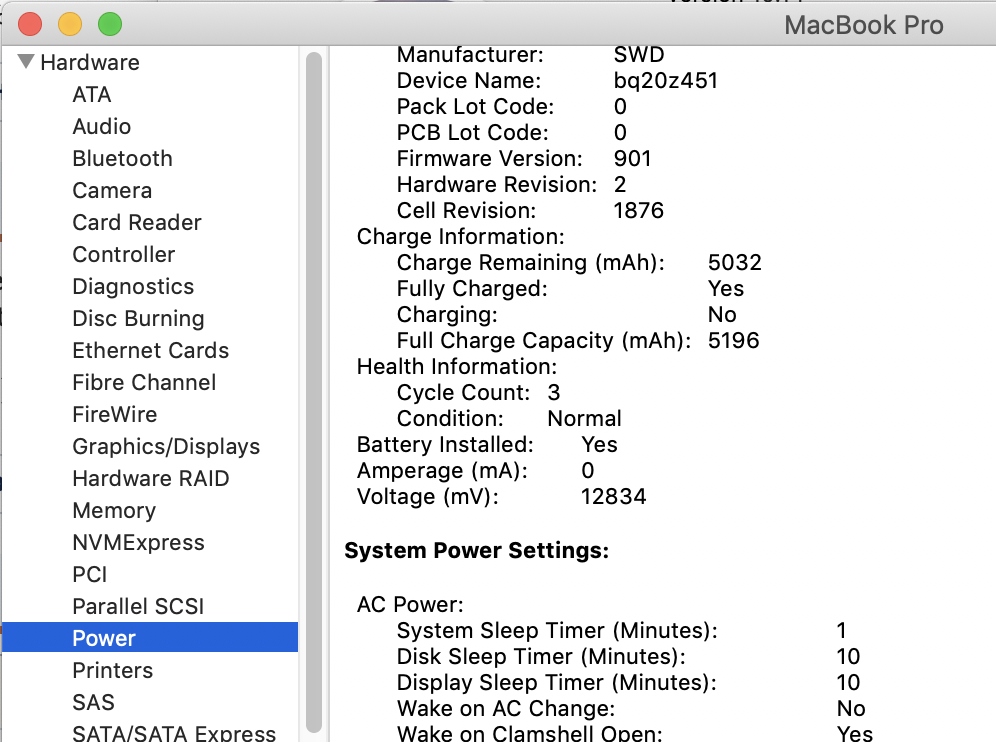Click the green zoom window button
This screenshot has width=996, height=742.
pos(109,24)
